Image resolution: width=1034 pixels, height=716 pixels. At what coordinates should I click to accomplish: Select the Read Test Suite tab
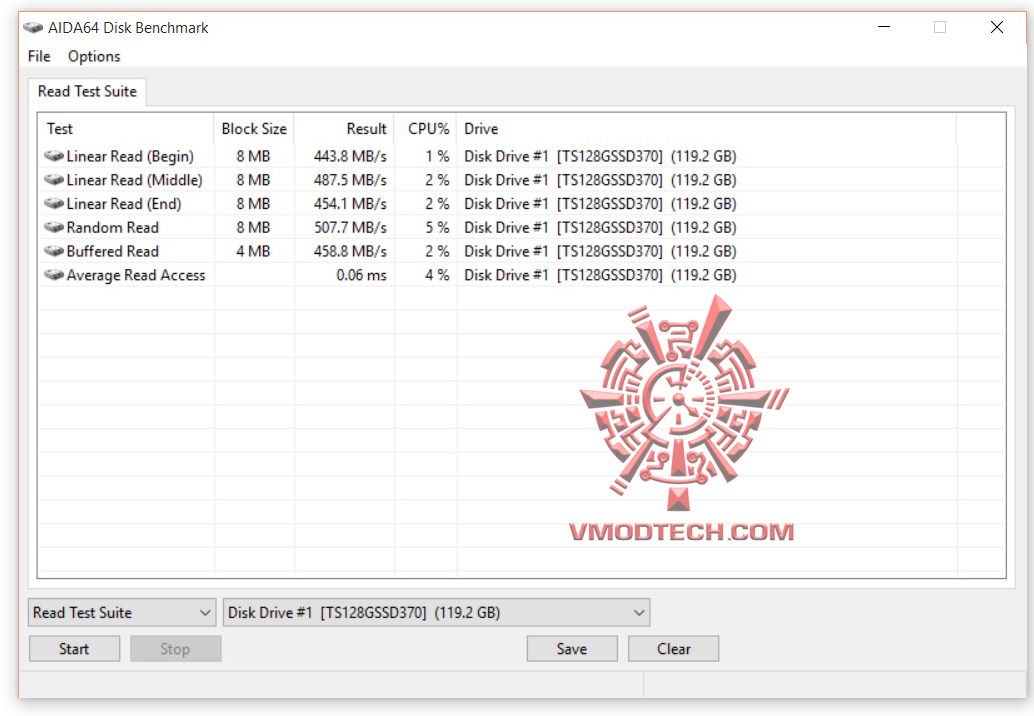(x=87, y=92)
